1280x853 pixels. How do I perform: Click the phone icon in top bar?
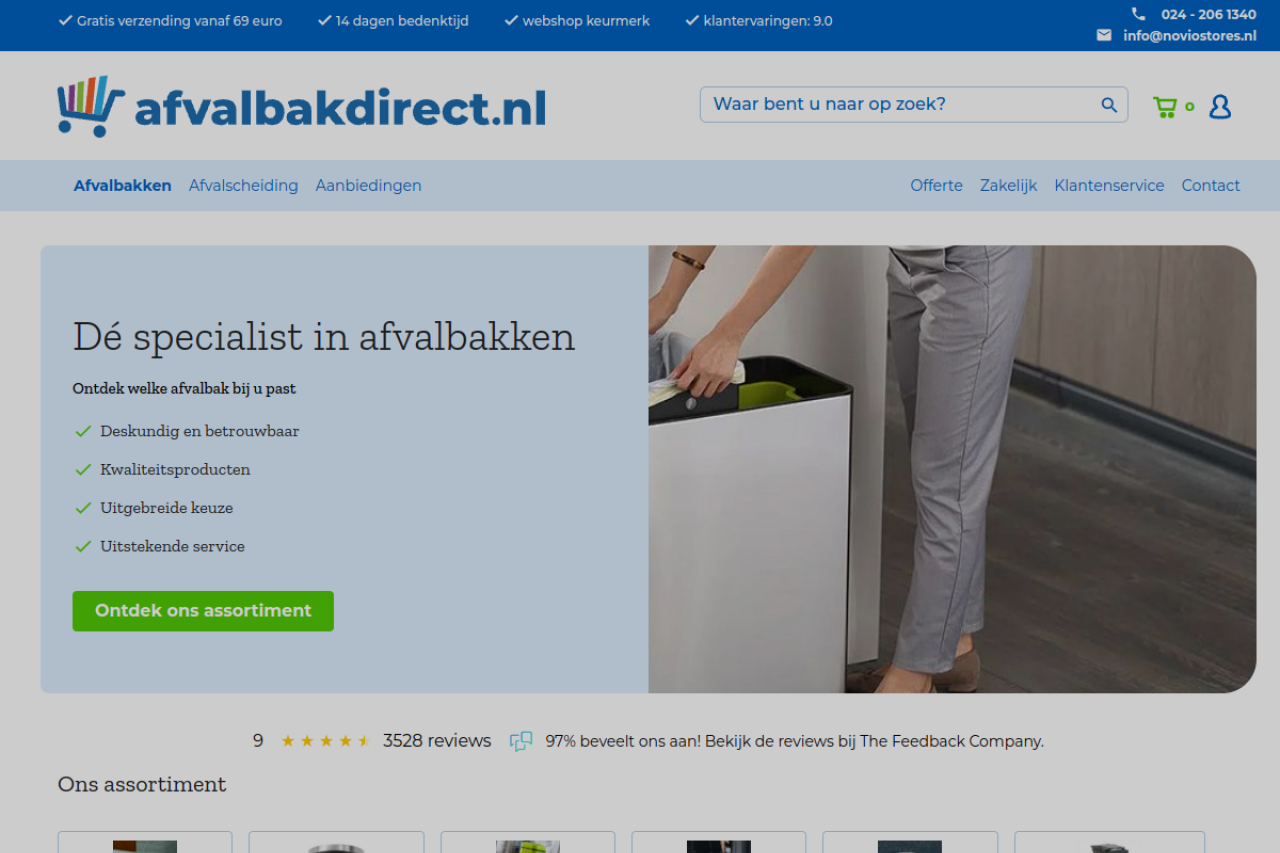click(1139, 14)
